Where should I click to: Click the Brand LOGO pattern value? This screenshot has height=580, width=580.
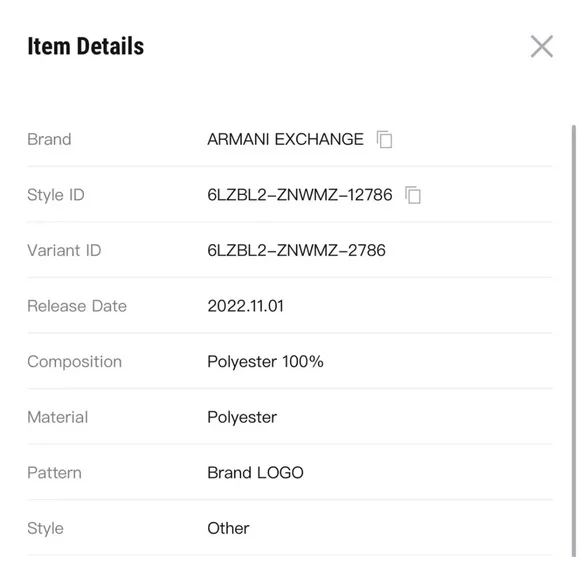pyautogui.click(x=255, y=473)
